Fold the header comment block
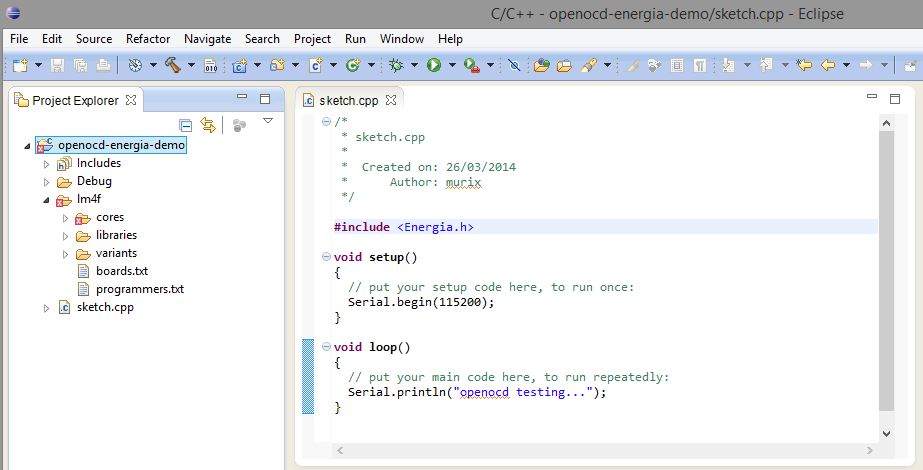This screenshot has width=923, height=470. pyautogui.click(x=326, y=122)
